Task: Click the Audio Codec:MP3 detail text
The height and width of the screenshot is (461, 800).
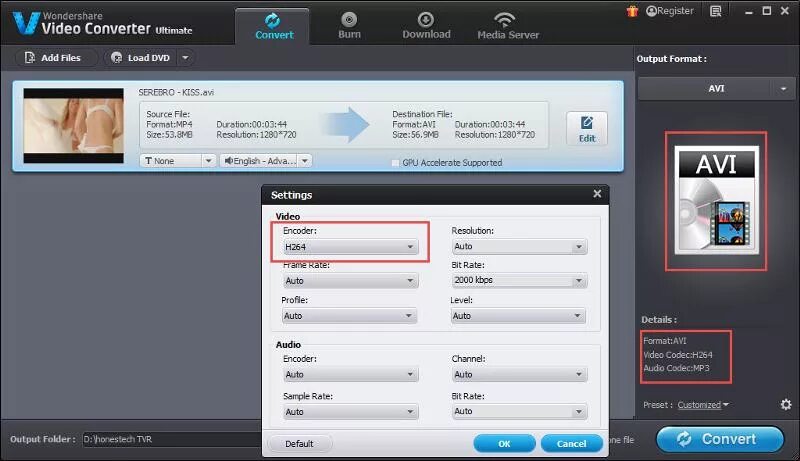Action: click(676, 368)
